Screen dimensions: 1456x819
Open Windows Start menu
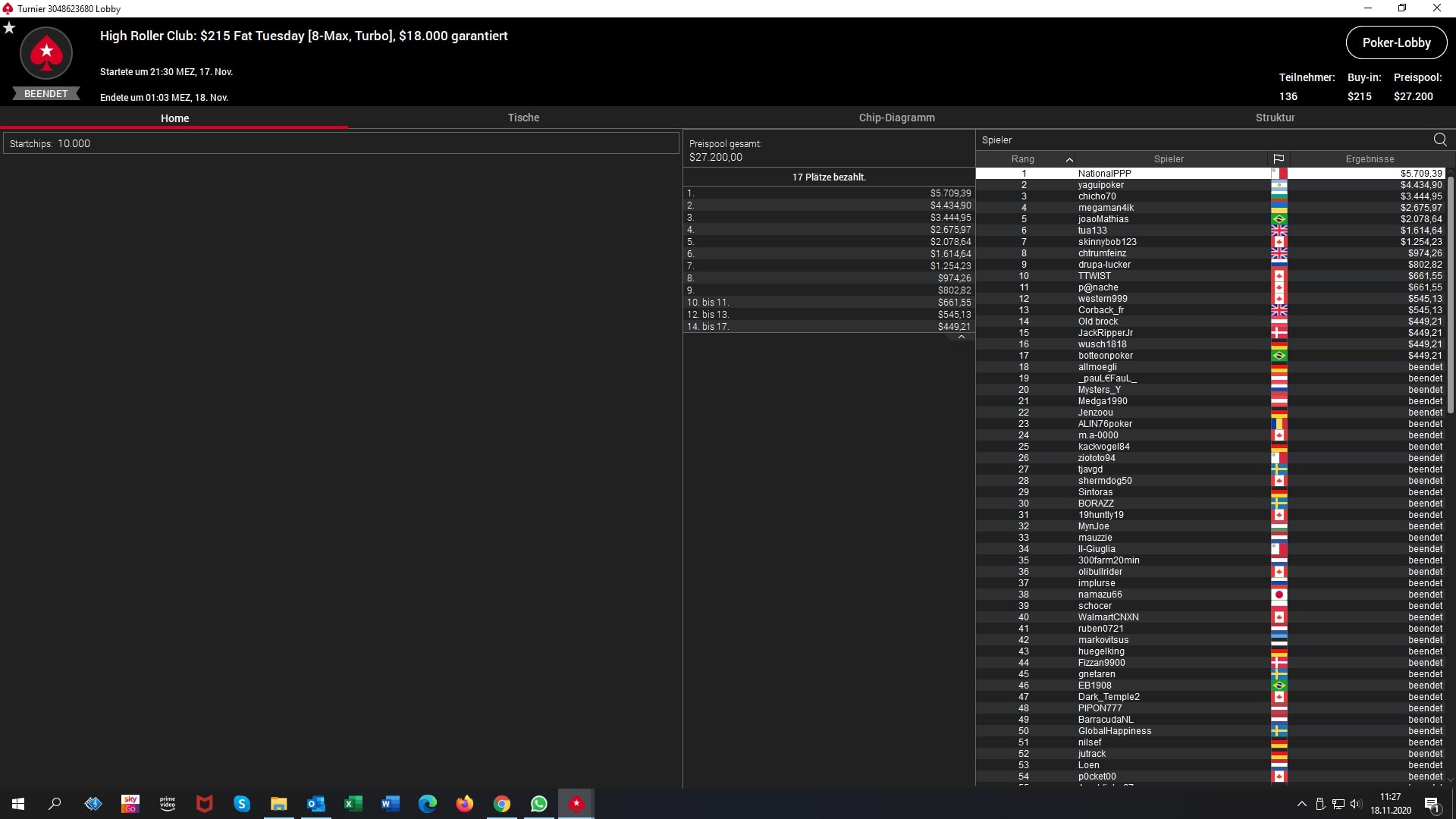pyautogui.click(x=18, y=804)
